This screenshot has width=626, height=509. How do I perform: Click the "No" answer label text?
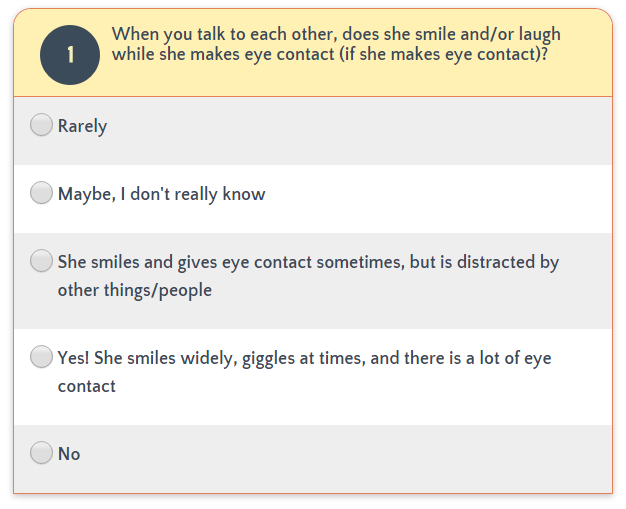(x=69, y=454)
